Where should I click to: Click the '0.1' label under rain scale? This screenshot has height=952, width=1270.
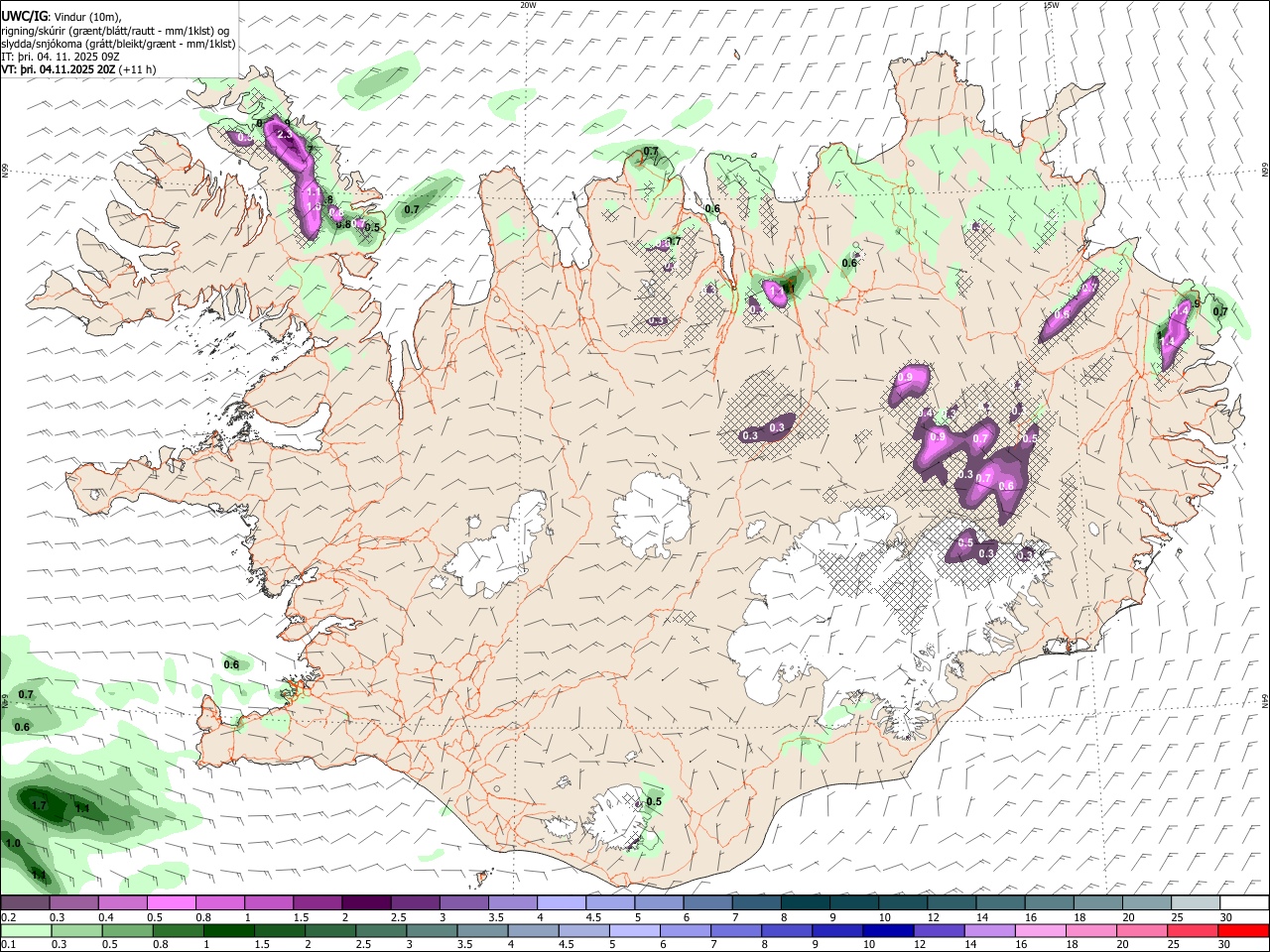pyautogui.click(x=8, y=944)
